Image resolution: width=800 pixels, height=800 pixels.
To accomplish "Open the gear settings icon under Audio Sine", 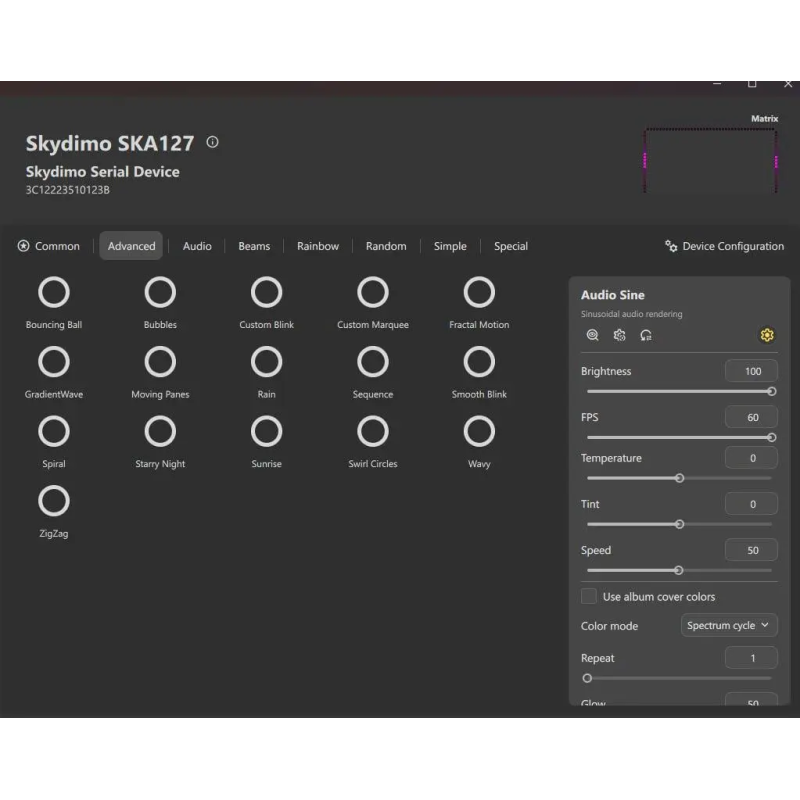I will 619,335.
